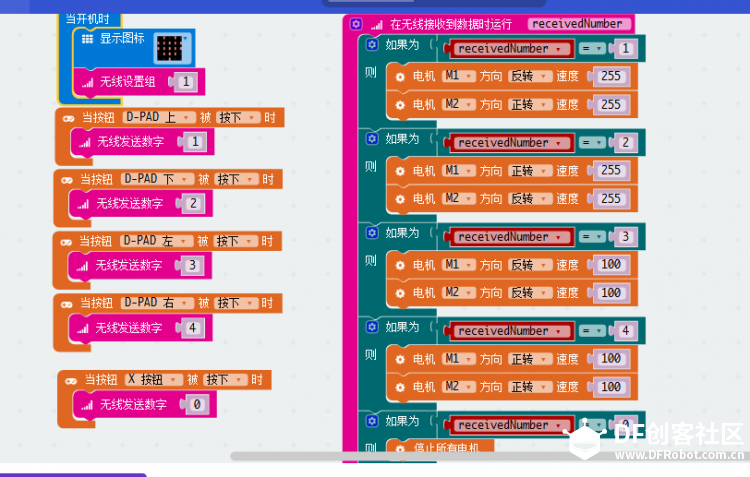Image resolution: width=750 pixels, height=477 pixels.
Task: Click radio group number field with value 1
Action: click(x=186, y=82)
